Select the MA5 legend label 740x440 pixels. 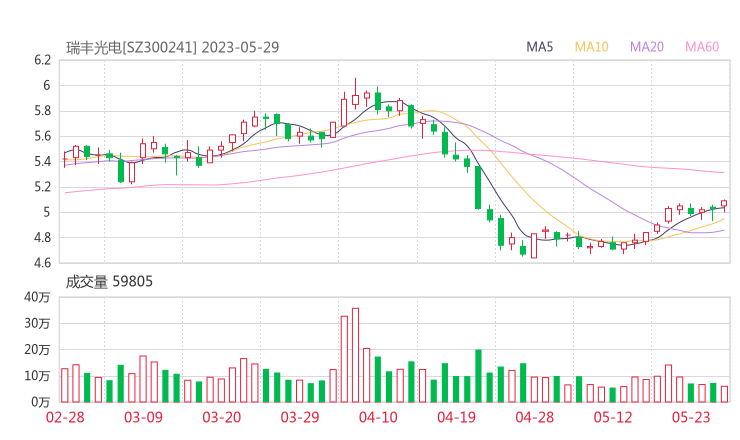pos(539,47)
